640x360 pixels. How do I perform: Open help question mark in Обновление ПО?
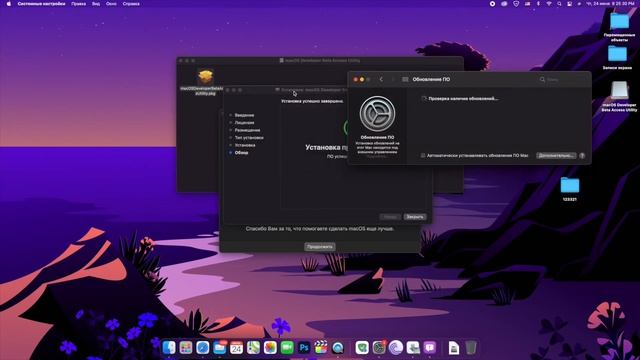(582, 156)
